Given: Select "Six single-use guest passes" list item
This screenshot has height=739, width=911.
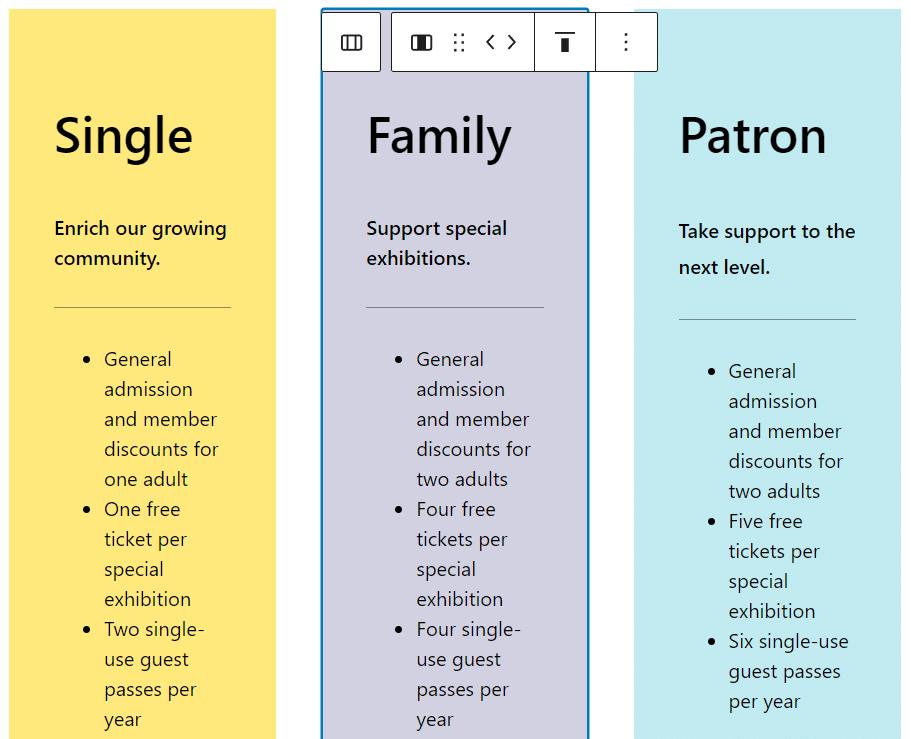Looking at the screenshot, I should pos(787,671).
